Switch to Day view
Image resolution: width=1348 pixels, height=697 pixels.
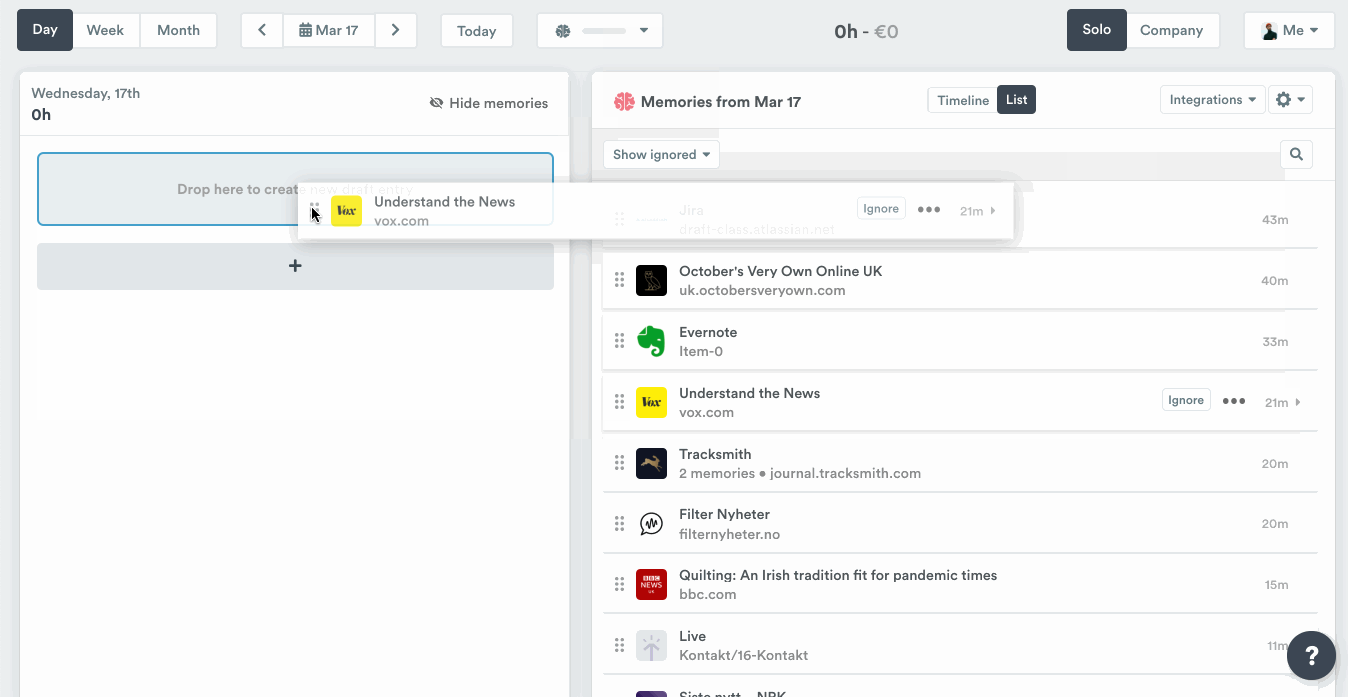coord(45,30)
